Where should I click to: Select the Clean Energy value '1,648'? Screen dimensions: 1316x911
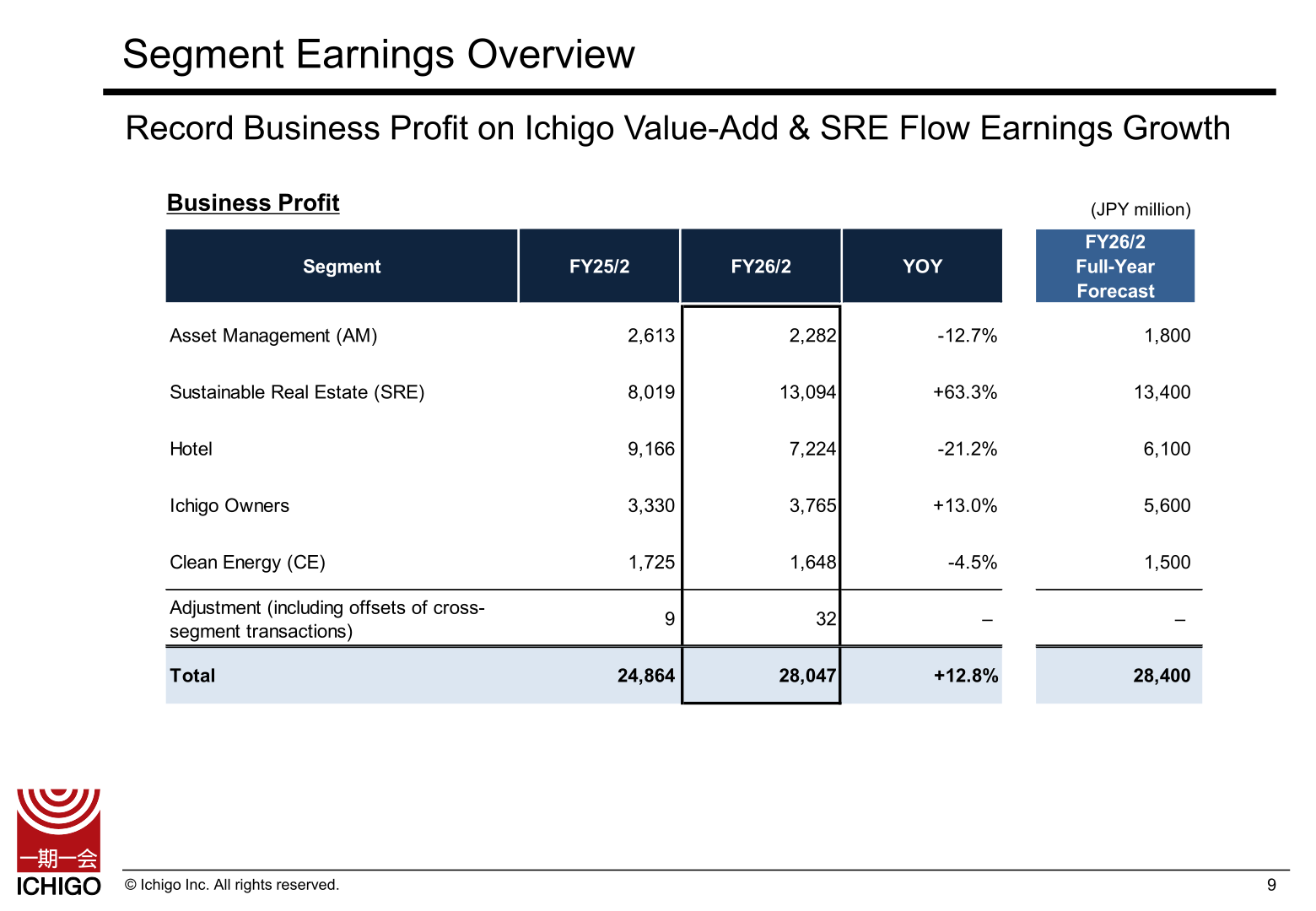[812, 562]
